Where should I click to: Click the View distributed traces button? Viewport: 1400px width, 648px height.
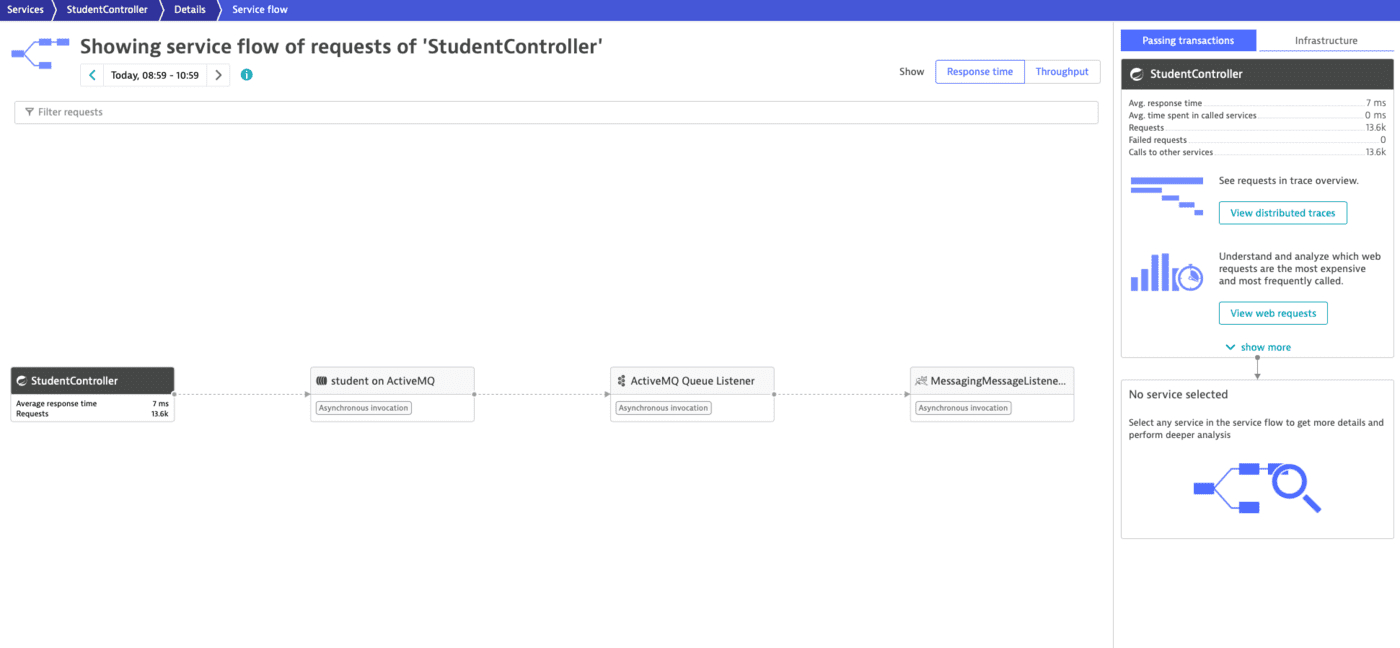pos(1283,212)
